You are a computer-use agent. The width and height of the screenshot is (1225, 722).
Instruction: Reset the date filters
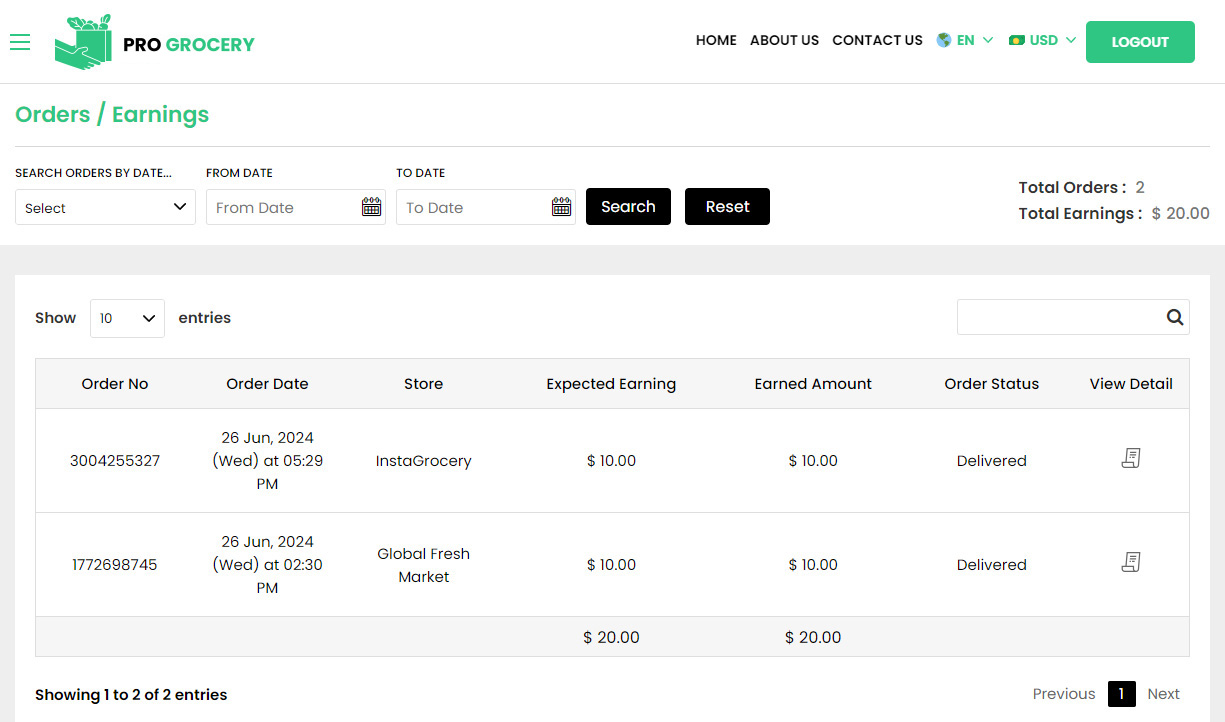727,207
